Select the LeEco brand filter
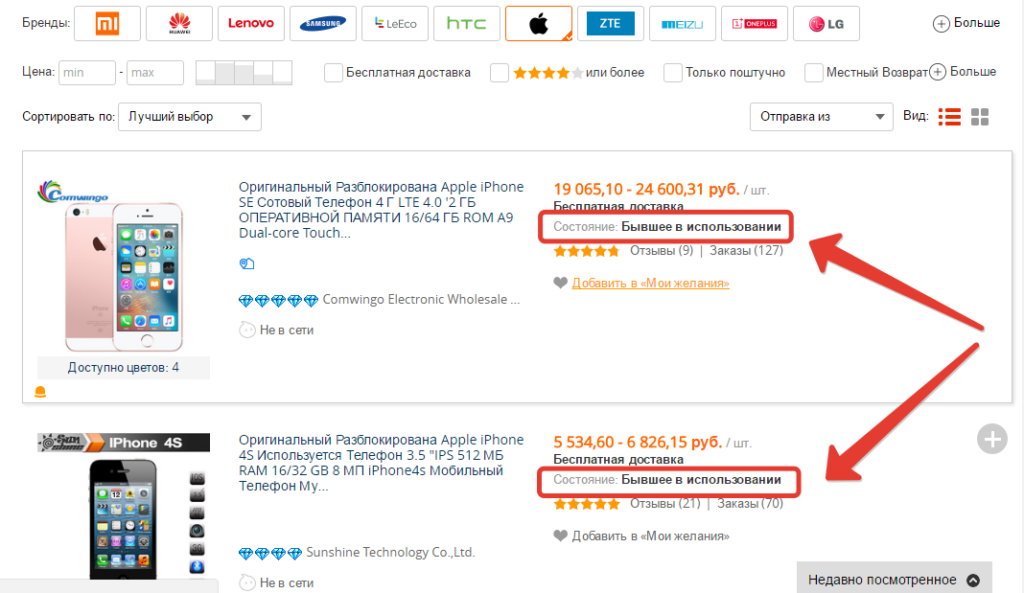 coord(394,24)
